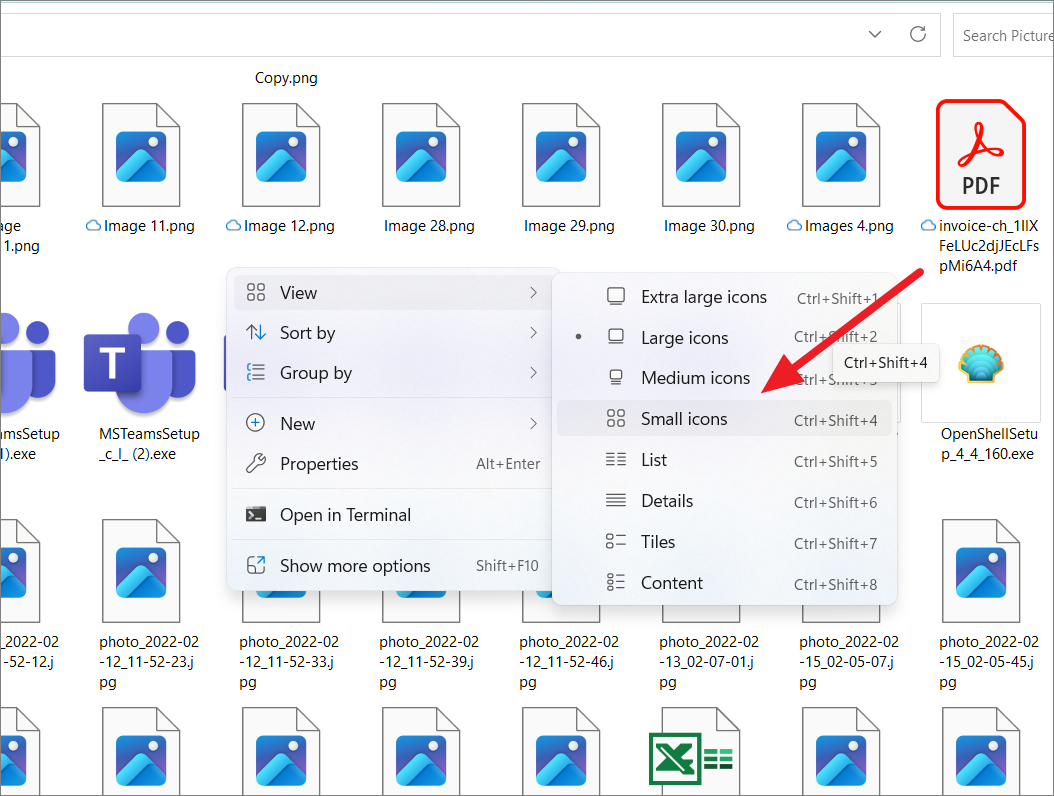Viewport: 1054px width, 796px height.
Task: Open the address bar dropdown arrow
Action: tap(874, 33)
